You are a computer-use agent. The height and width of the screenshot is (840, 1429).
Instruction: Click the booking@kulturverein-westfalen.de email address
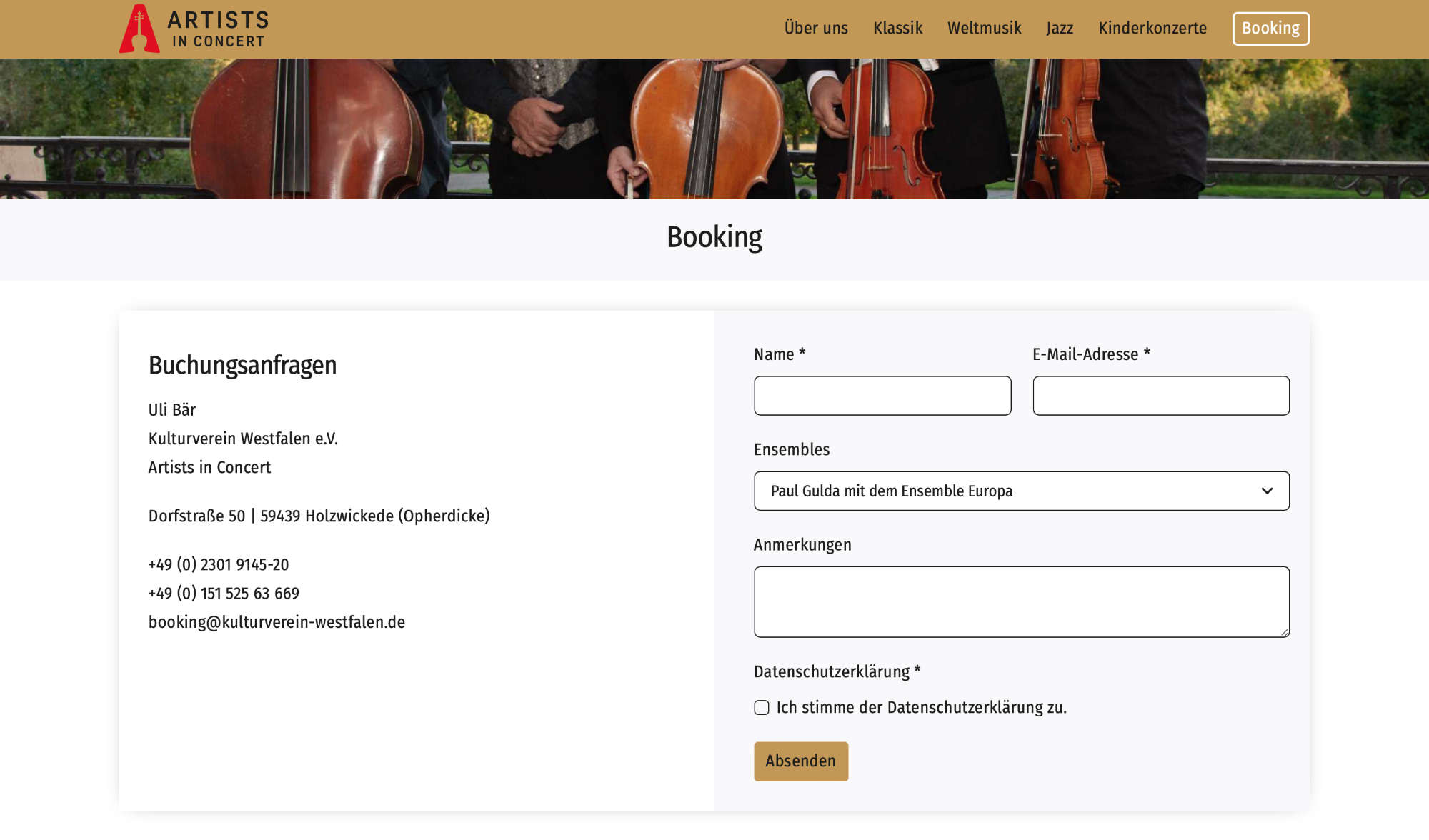pyautogui.click(x=277, y=622)
